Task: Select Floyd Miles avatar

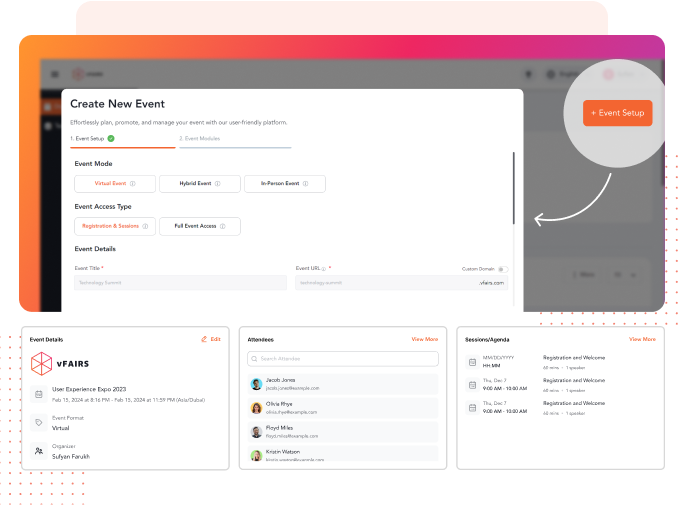Action: tap(256, 432)
